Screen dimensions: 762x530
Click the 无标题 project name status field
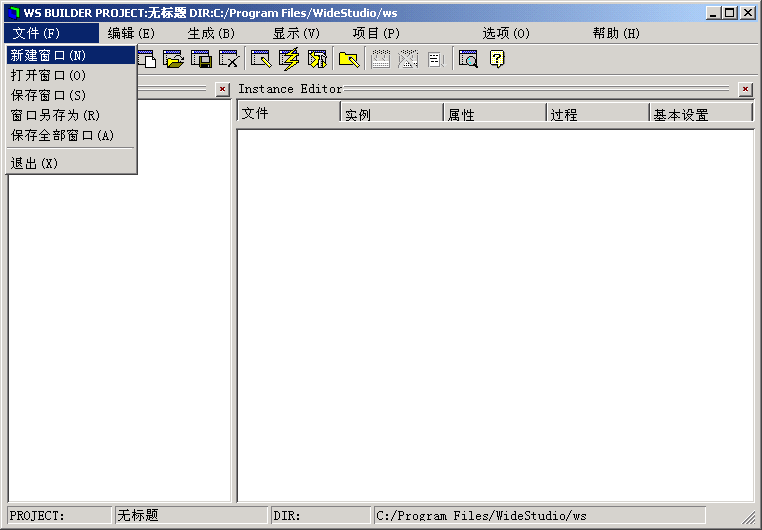191,515
